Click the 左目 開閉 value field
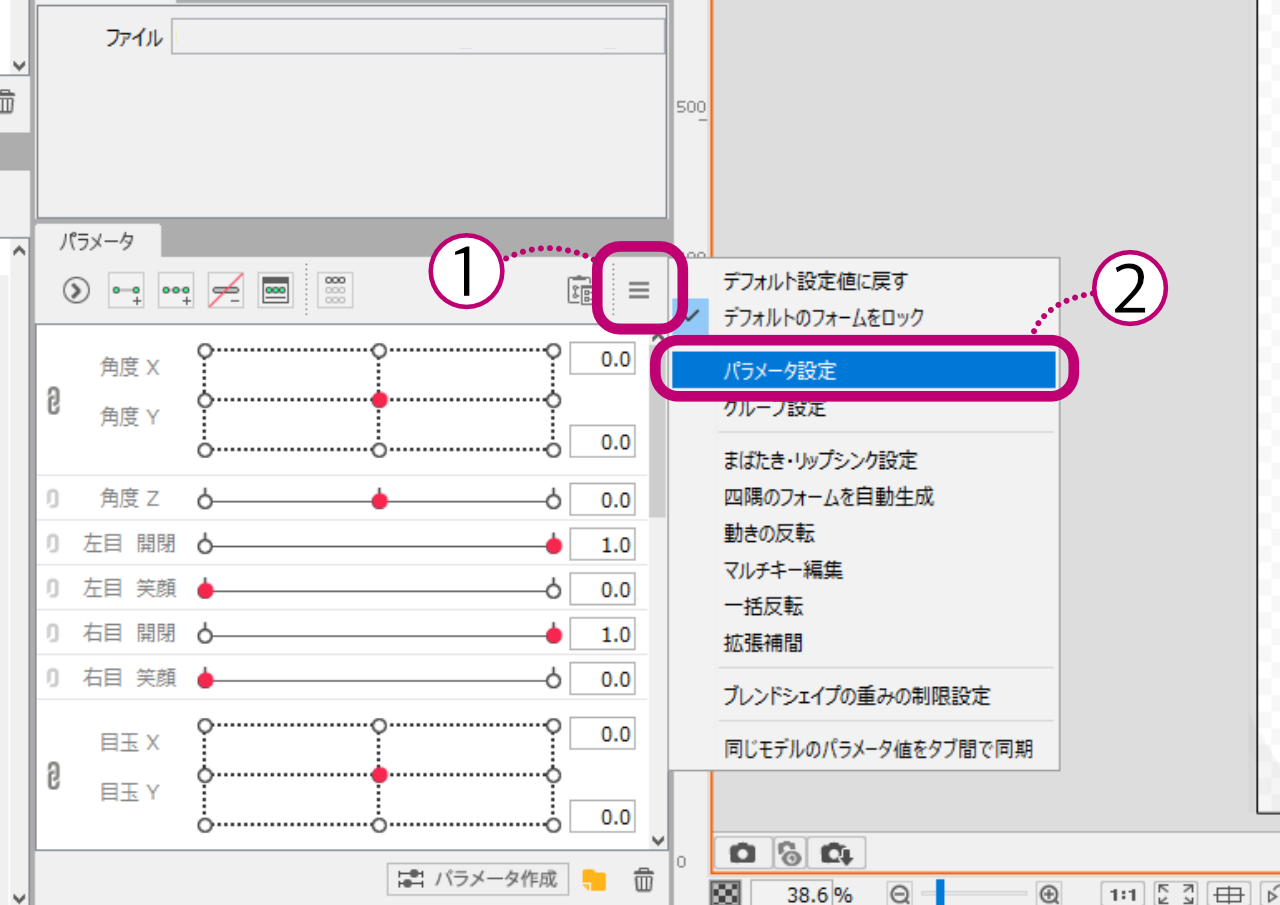This screenshot has height=905, width=1280. point(602,545)
